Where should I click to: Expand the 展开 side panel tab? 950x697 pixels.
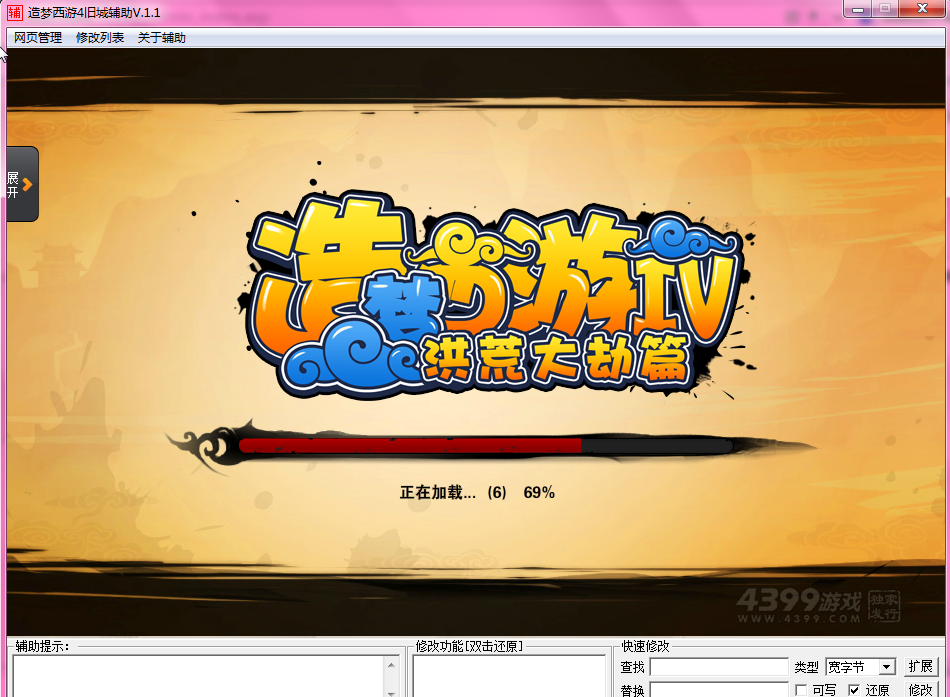click(22, 184)
